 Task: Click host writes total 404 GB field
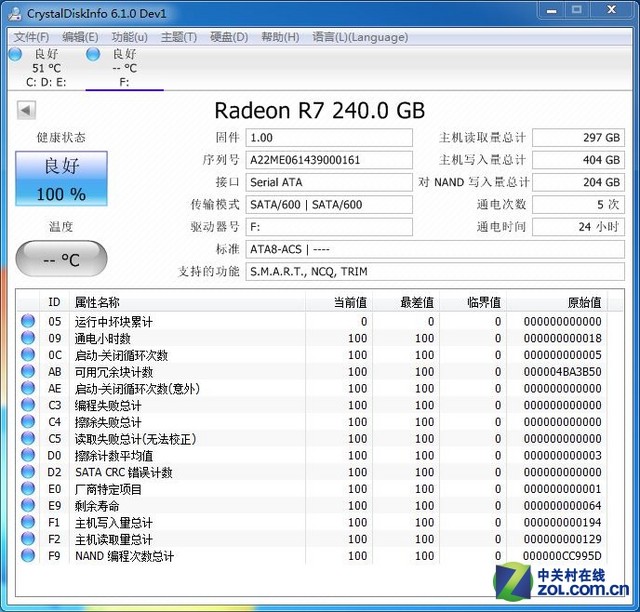click(x=578, y=160)
